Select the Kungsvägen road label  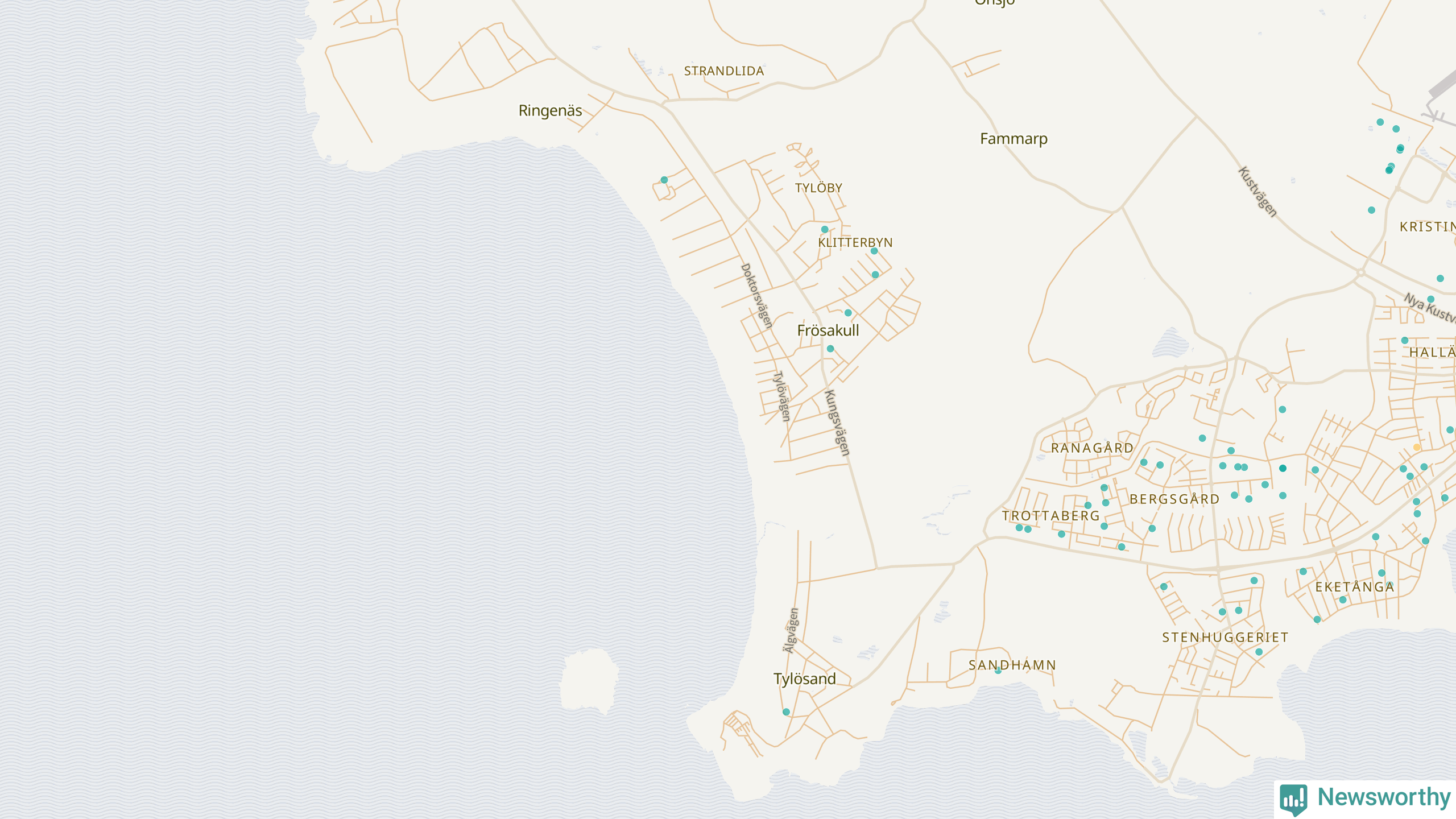pyautogui.click(x=837, y=423)
